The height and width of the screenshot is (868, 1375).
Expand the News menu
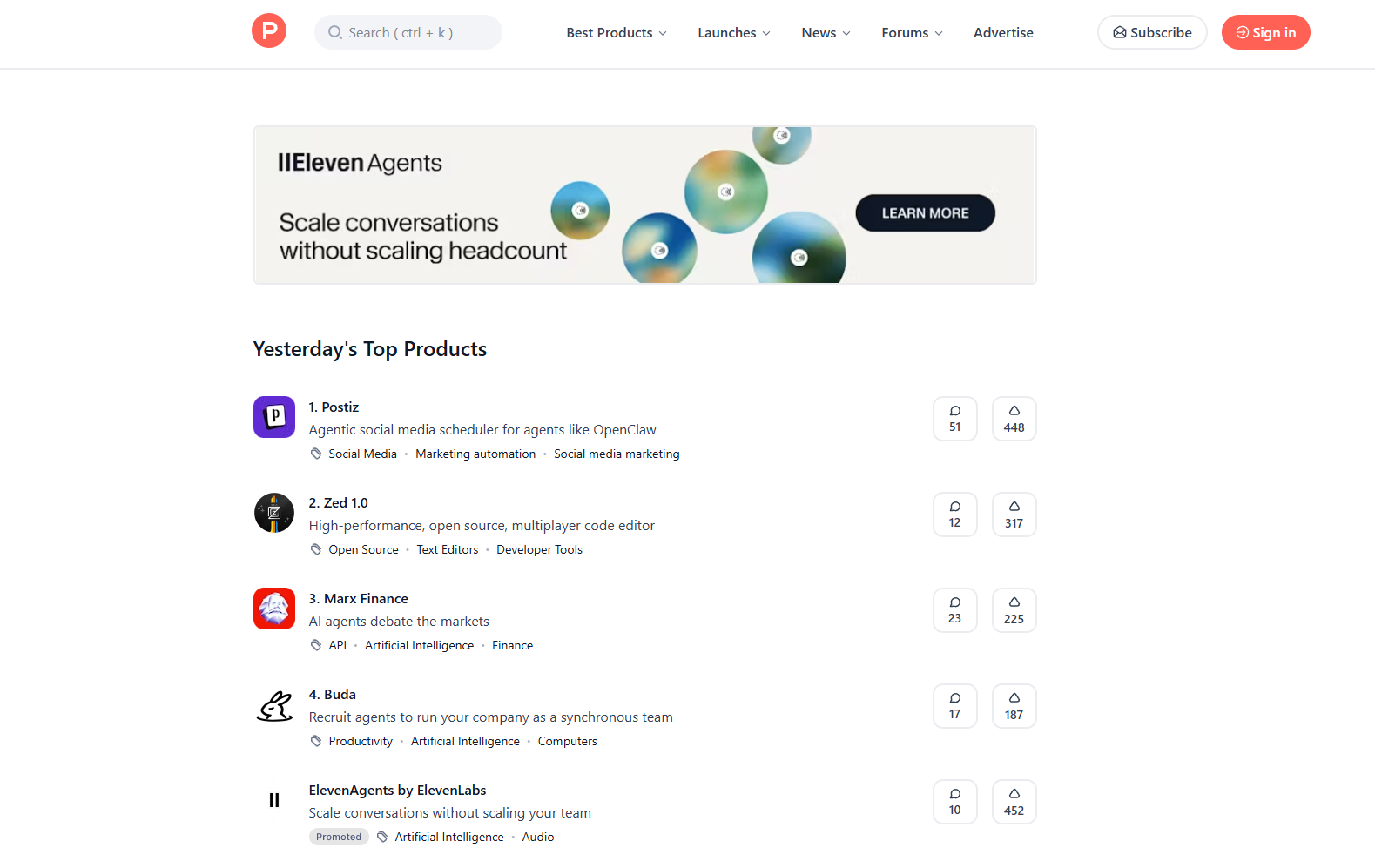click(826, 32)
